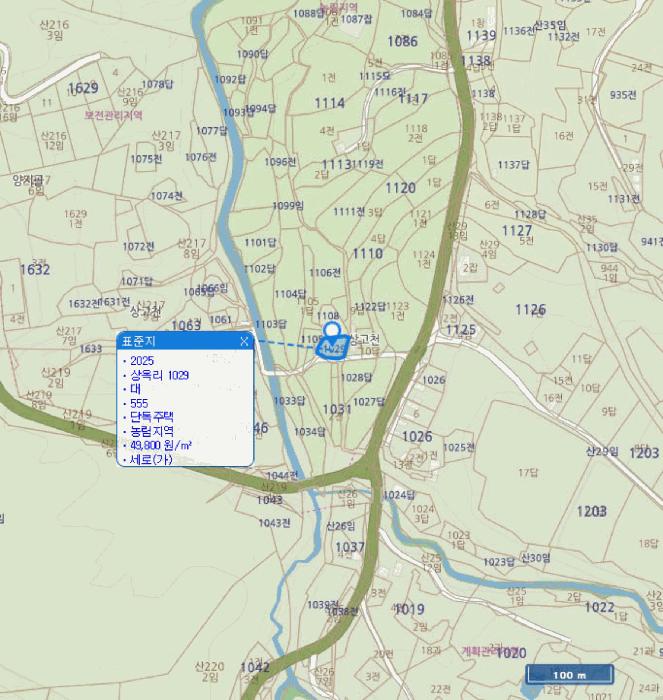663x700 pixels.
Task: Click the 1024답 parcel label
Action: (x=399, y=495)
